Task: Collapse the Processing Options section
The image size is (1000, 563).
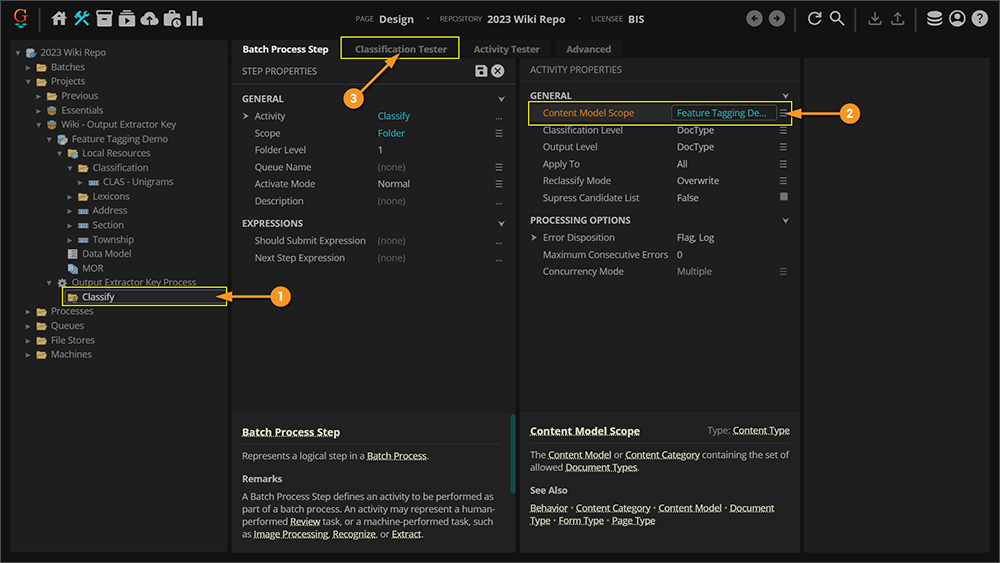Action: coord(786,220)
